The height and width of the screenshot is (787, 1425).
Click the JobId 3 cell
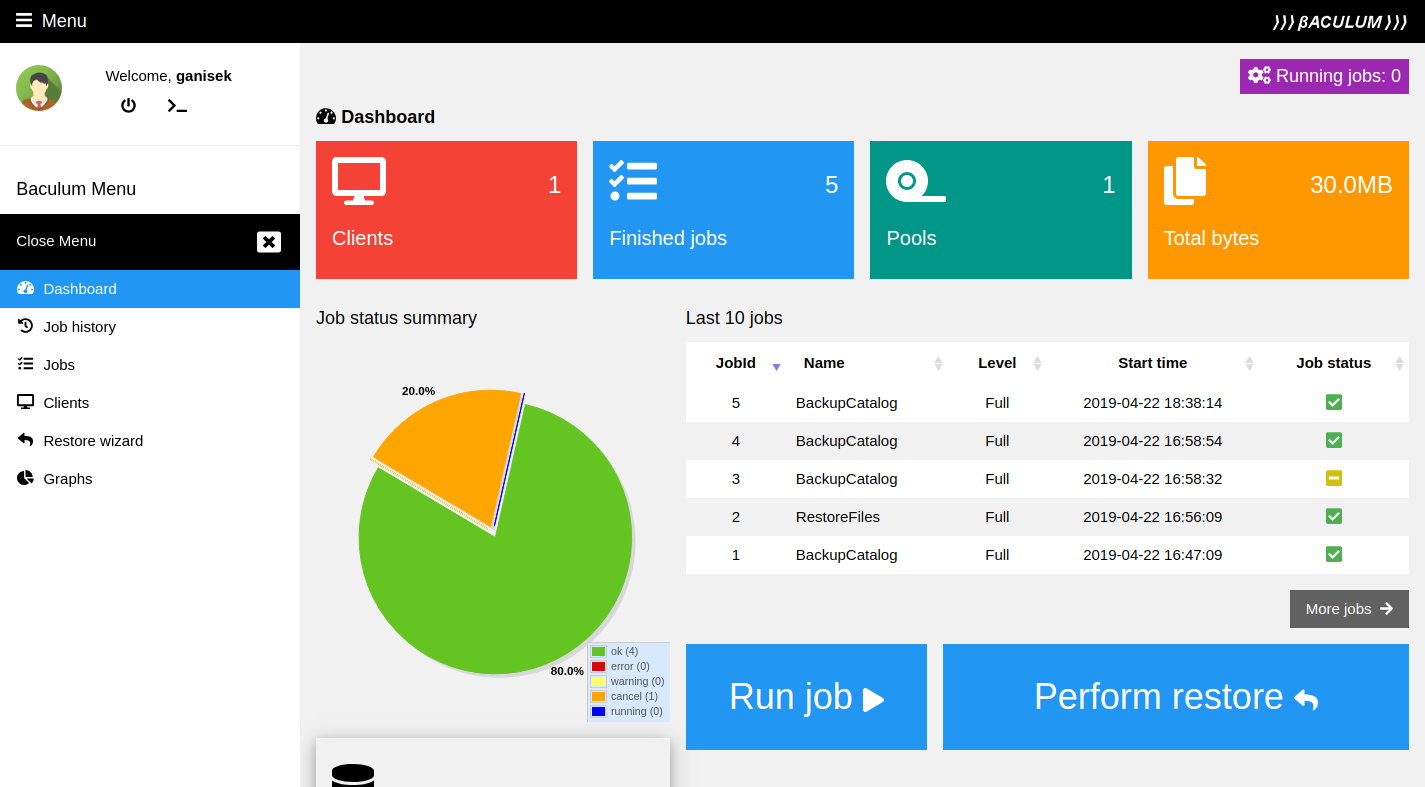coord(736,479)
